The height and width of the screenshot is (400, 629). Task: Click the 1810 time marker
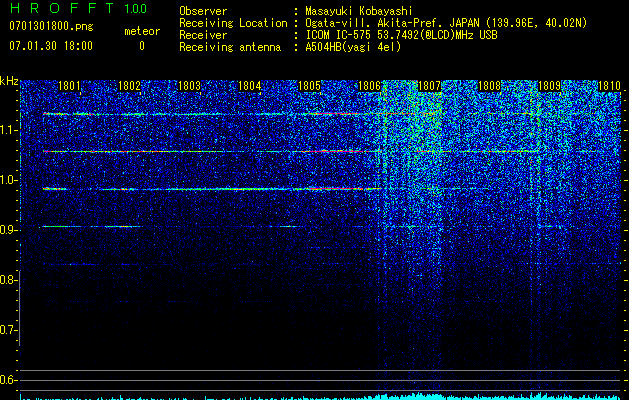pyautogui.click(x=609, y=85)
